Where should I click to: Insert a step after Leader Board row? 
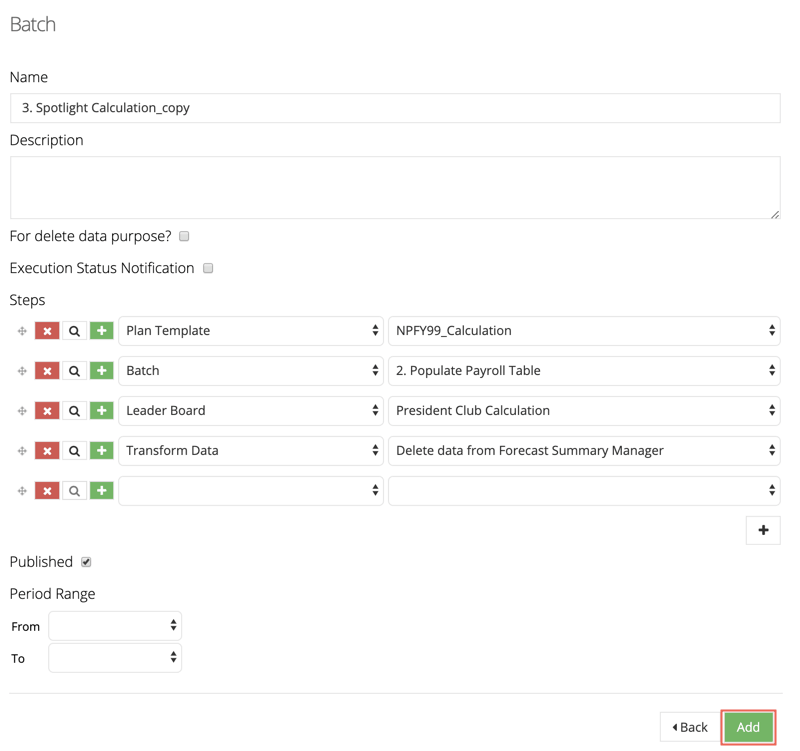102,411
